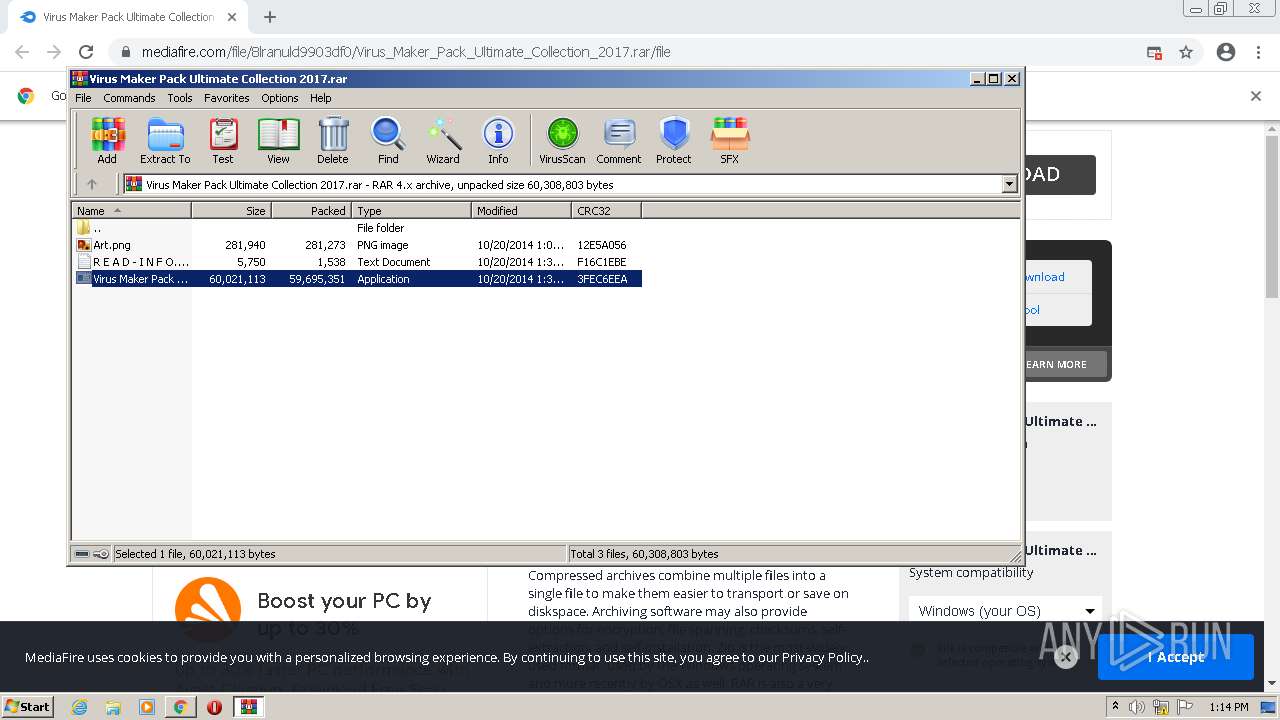This screenshot has height=720, width=1280.
Task: Click the SFX toolbar icon
Action: (x=730, y=141)
